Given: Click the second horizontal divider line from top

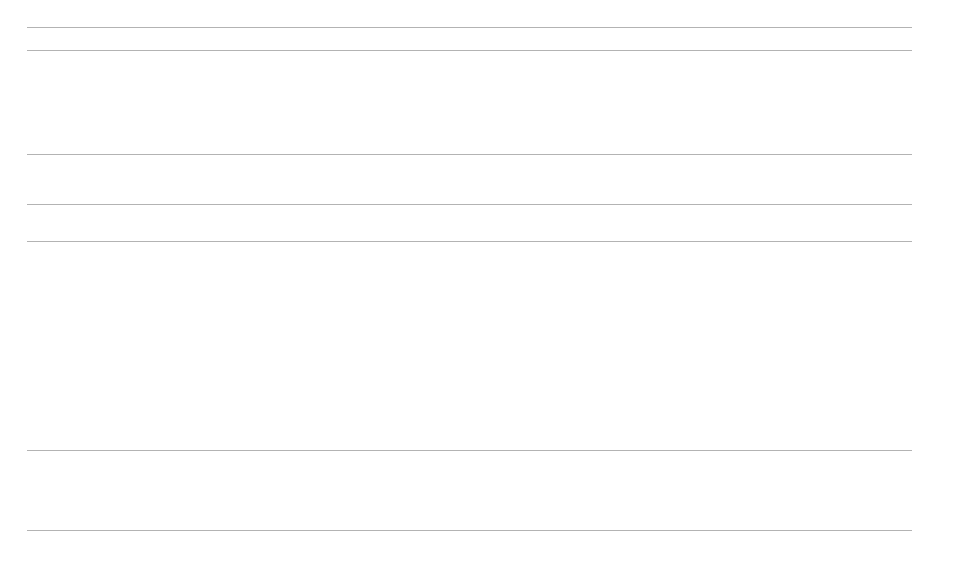Looking at the screenshot, I should tap(469, 50).
